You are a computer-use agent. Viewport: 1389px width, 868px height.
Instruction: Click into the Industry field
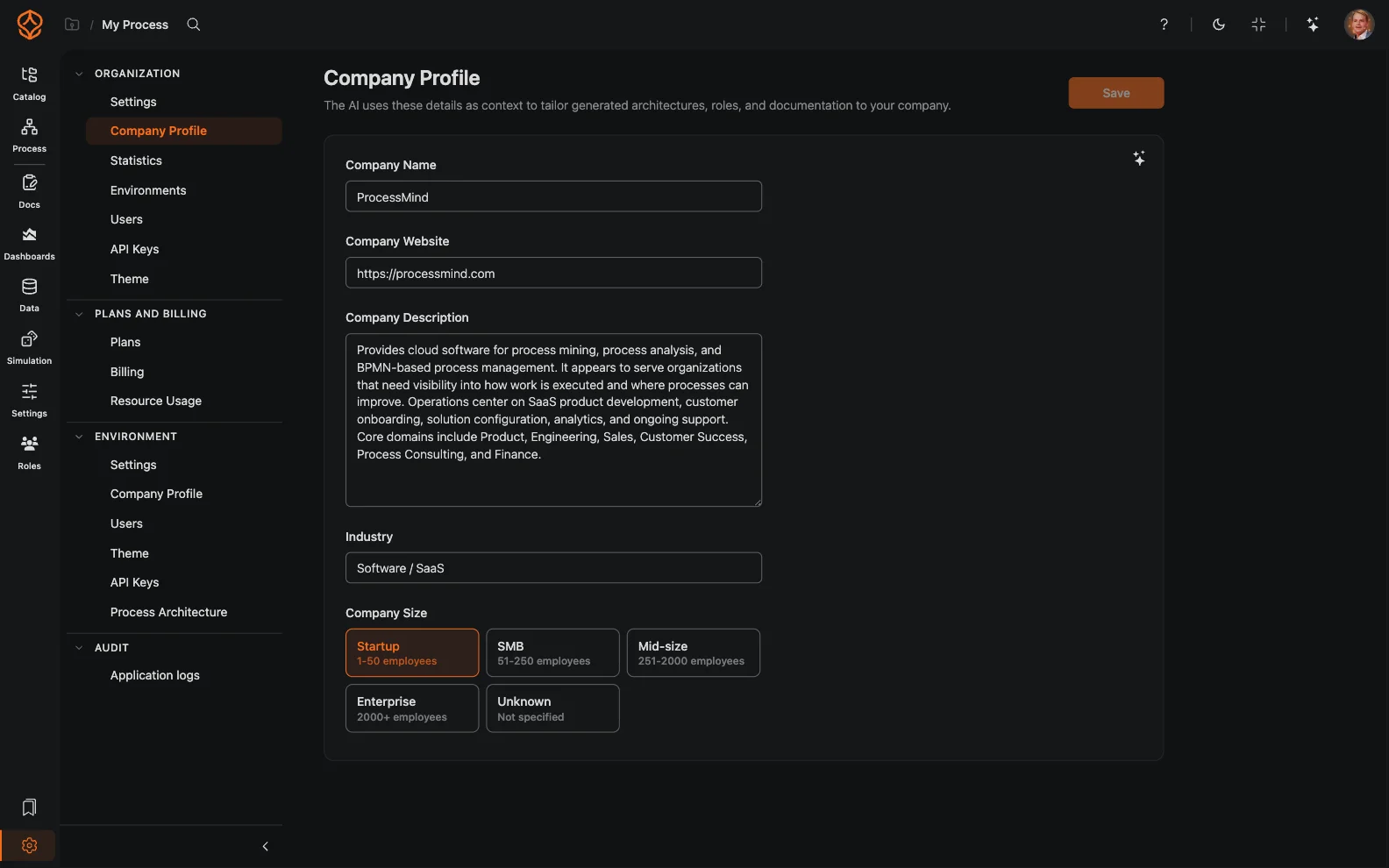click(553, 567)
